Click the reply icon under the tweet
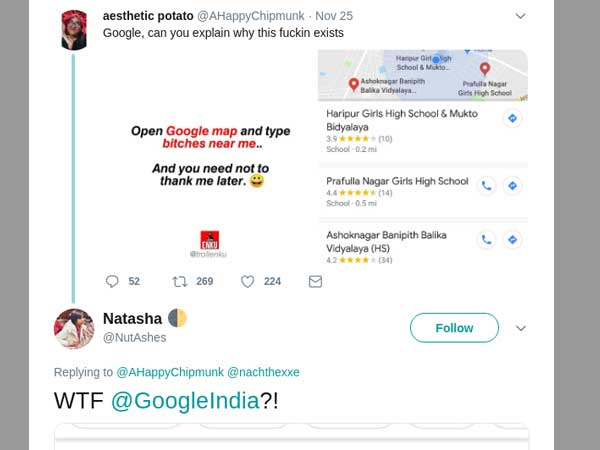This screenshot has width=600, height=450. 112,282
